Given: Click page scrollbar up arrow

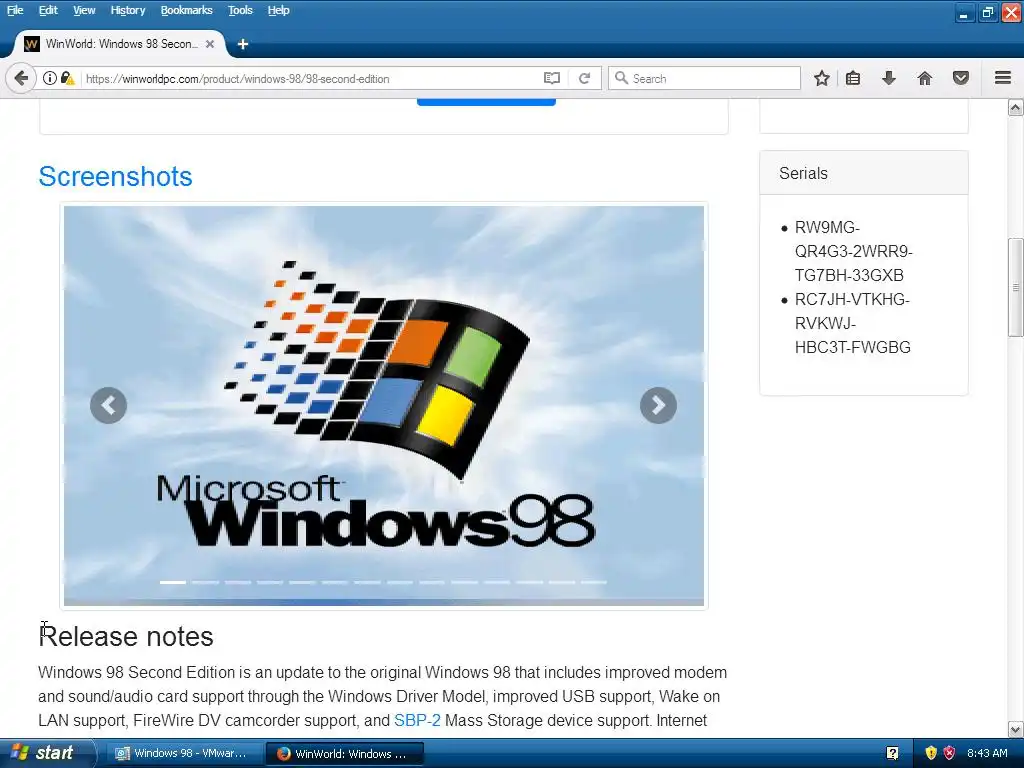Looking at the screenshot, I should (x=1016, y=108).
